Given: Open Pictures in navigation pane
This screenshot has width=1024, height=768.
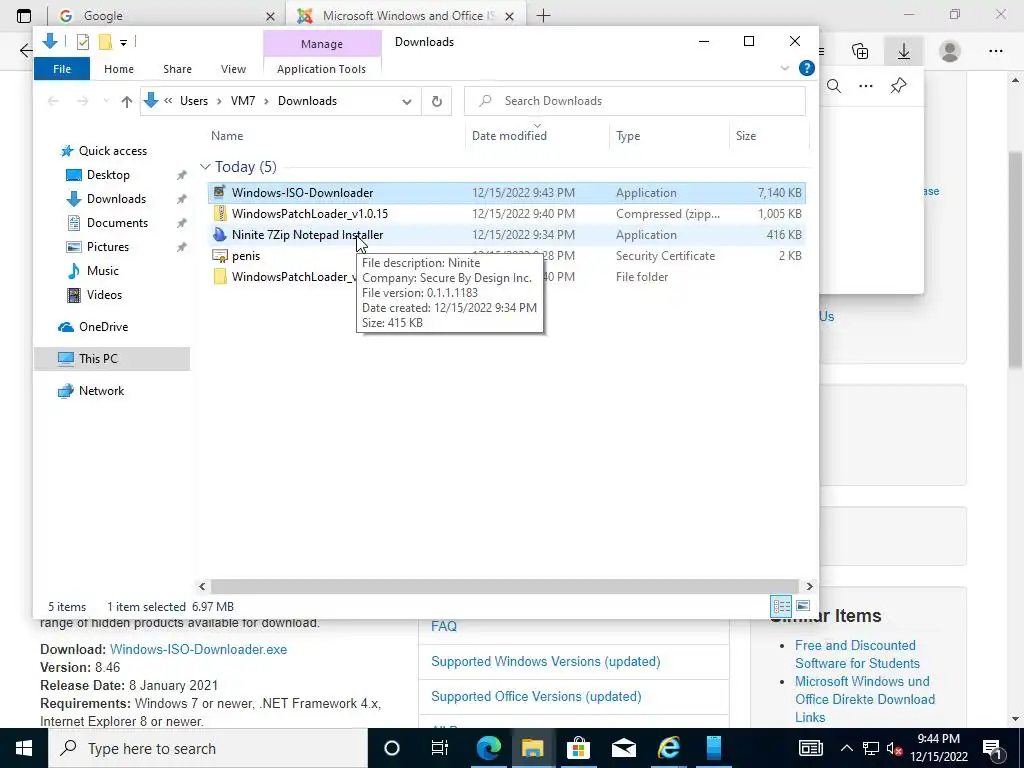Looking at the screenshot, I should [108, 247].
